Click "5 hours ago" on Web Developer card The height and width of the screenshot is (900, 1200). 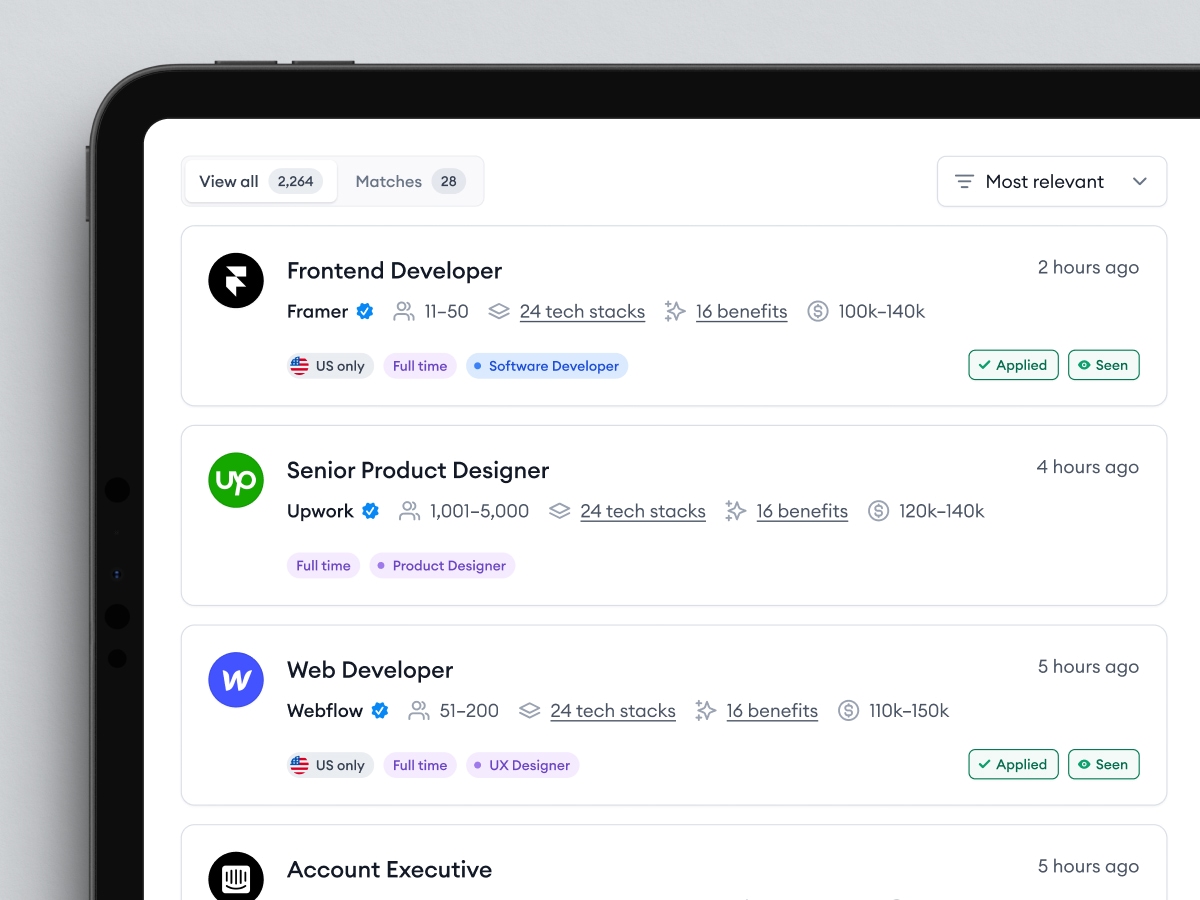[x=1088, y=667]
